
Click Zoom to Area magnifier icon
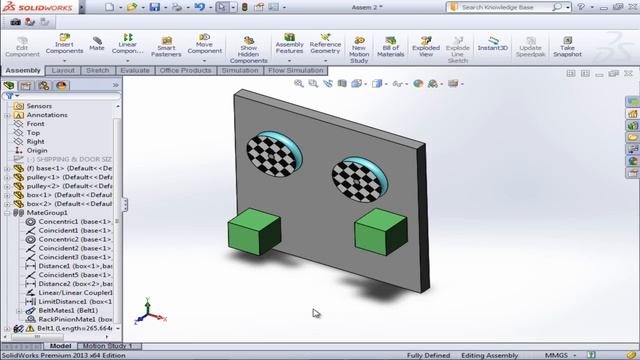point(313,84)
